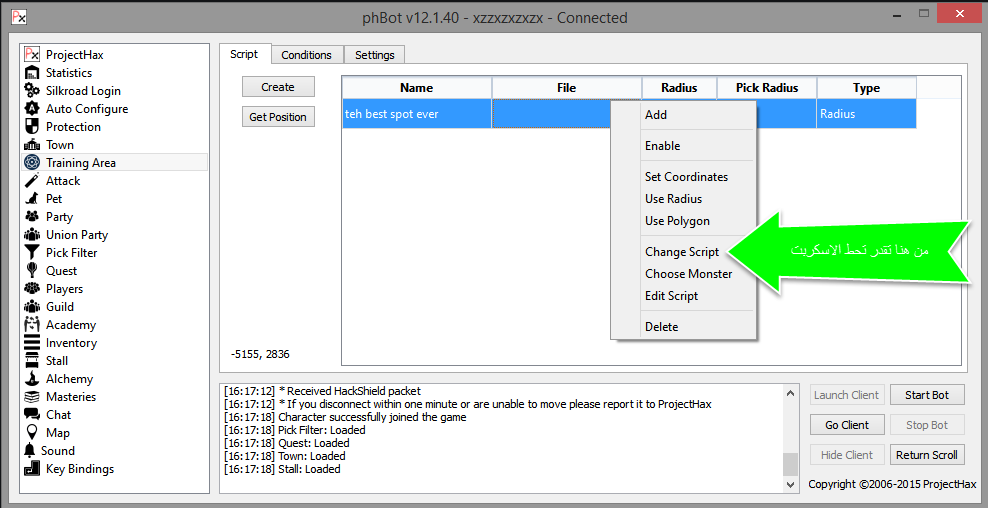Viewport: 988px width, 508px height.
Task: Click the 'Radius' type cell in row
Action: click(866, 114)
